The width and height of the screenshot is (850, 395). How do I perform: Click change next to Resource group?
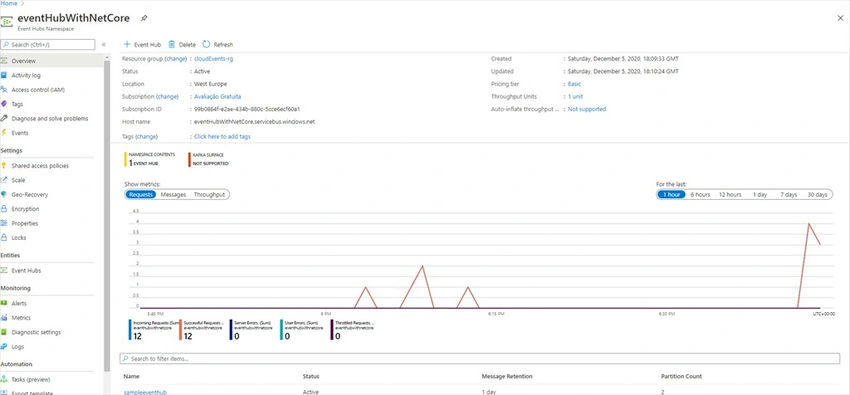(176, 59)
